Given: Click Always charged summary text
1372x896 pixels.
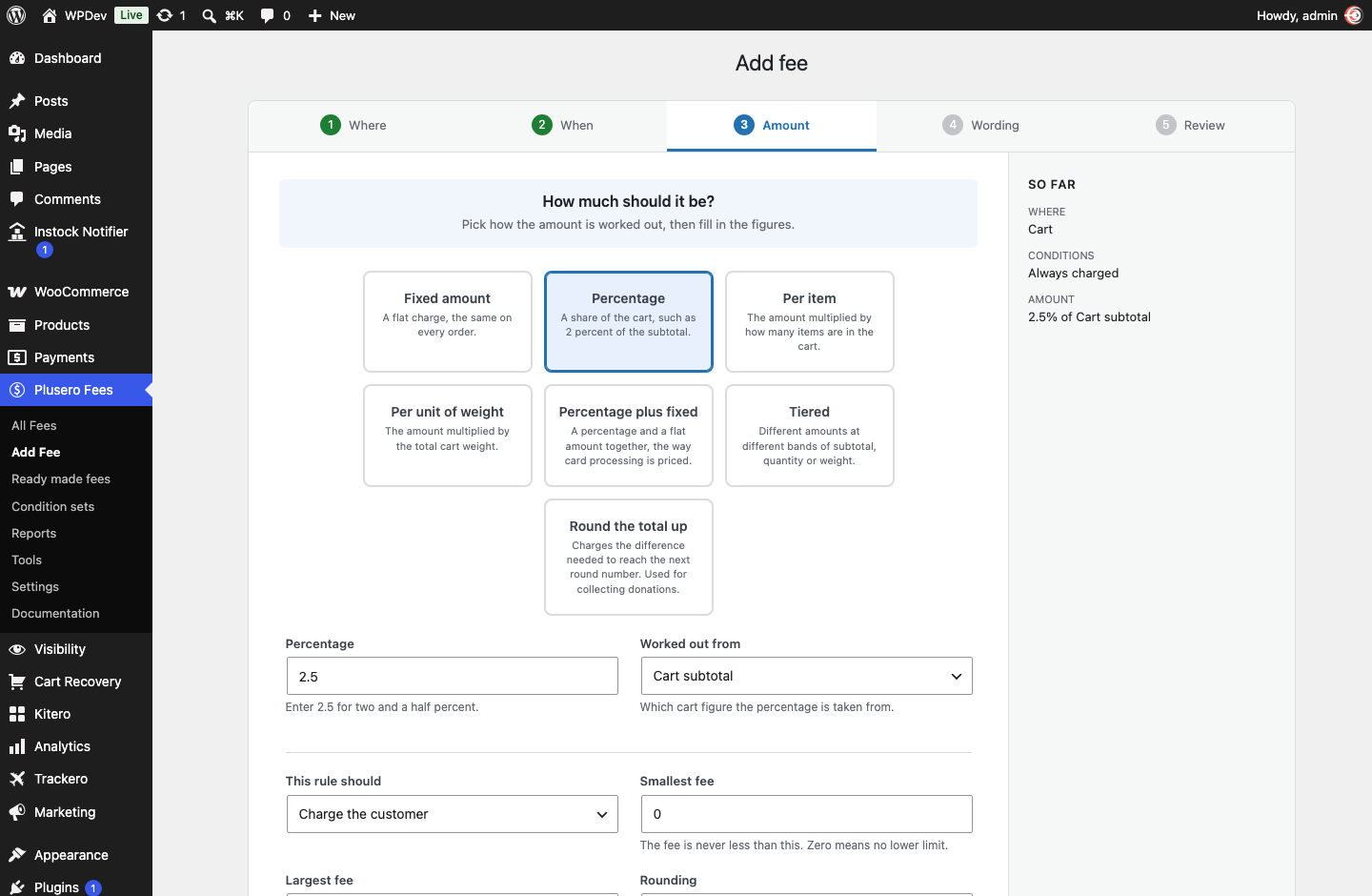Looking at the screenshot, I should coord(1074,273).
